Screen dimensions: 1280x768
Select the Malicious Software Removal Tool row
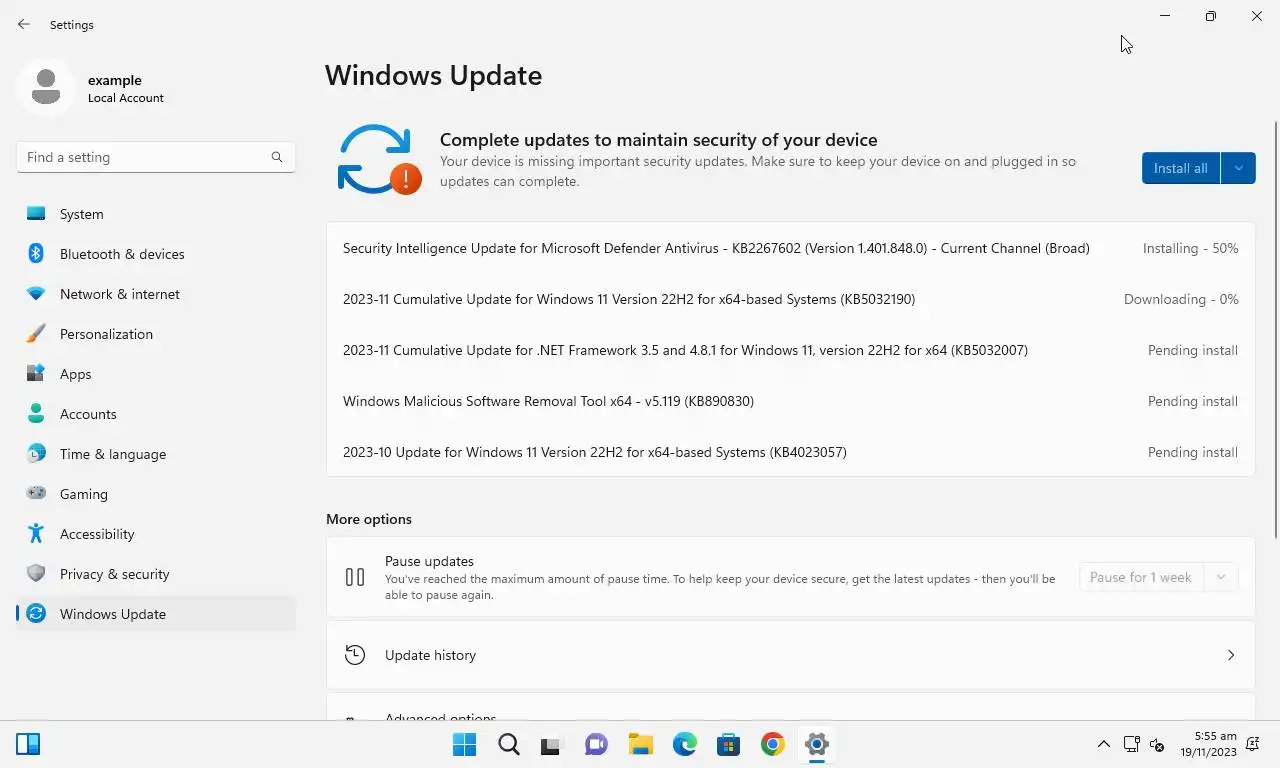pos(790,401)
